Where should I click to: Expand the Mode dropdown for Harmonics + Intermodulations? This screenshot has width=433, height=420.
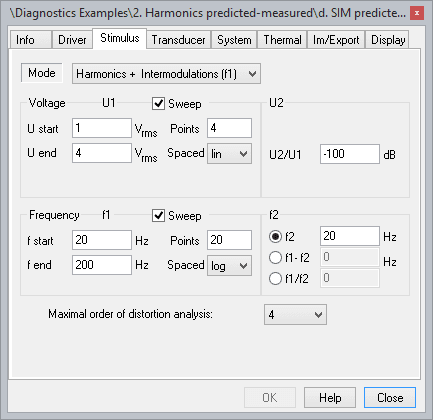[166, 74]
